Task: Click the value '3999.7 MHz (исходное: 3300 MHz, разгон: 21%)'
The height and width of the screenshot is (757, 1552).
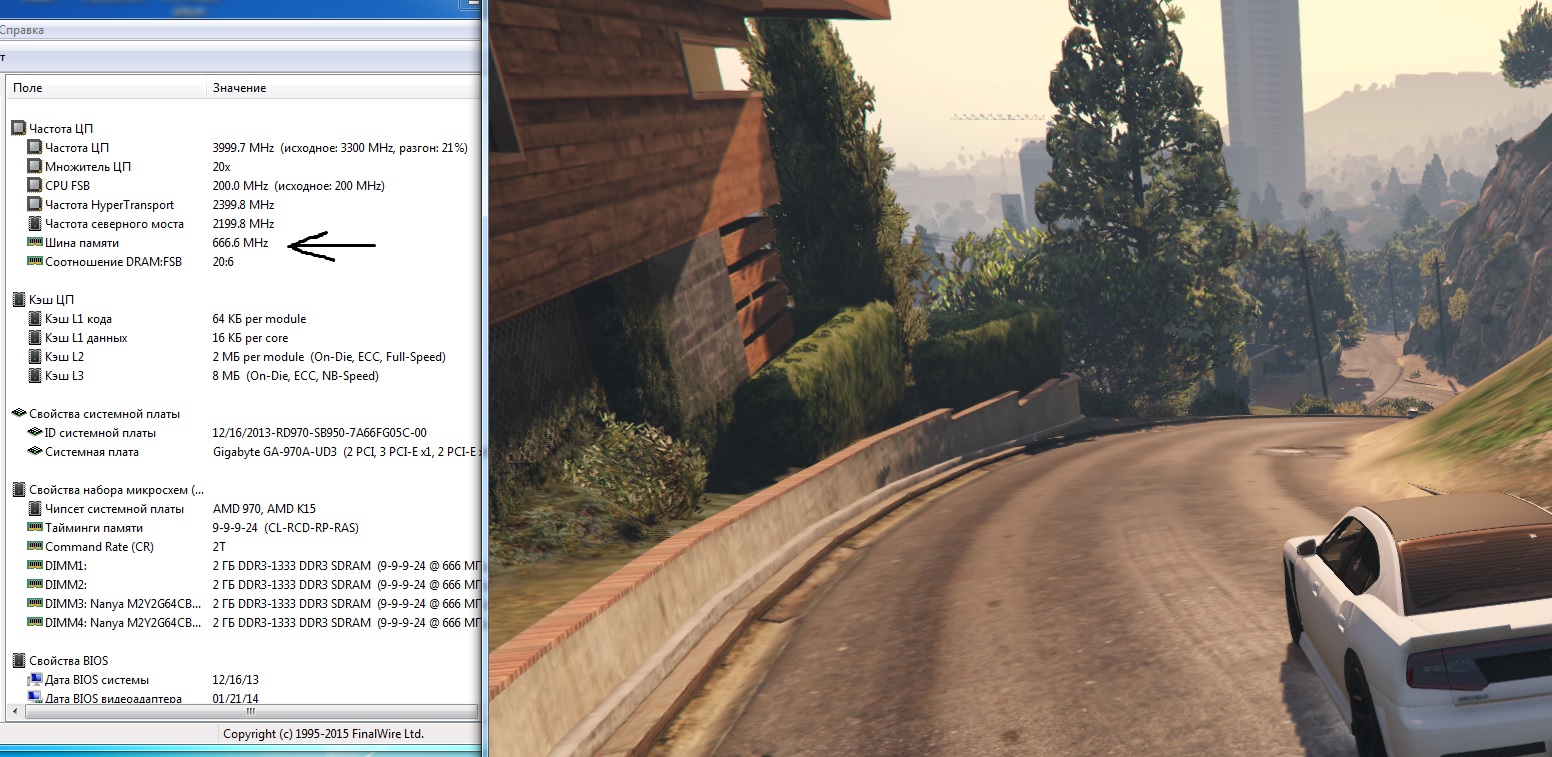Action: pos(340,148)
